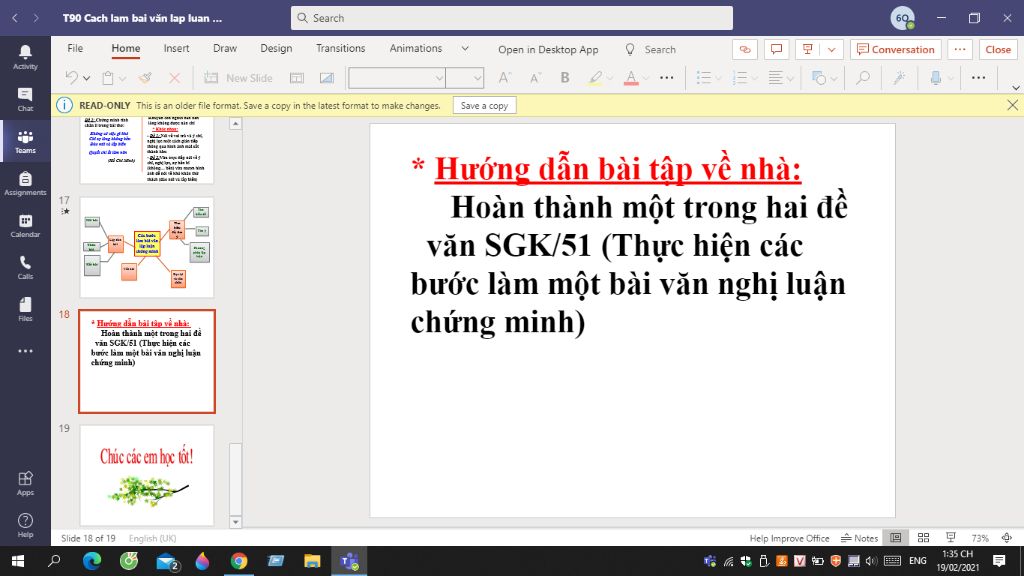
Task: Expand Numbering list dropdown
Action: click(754, 78)
